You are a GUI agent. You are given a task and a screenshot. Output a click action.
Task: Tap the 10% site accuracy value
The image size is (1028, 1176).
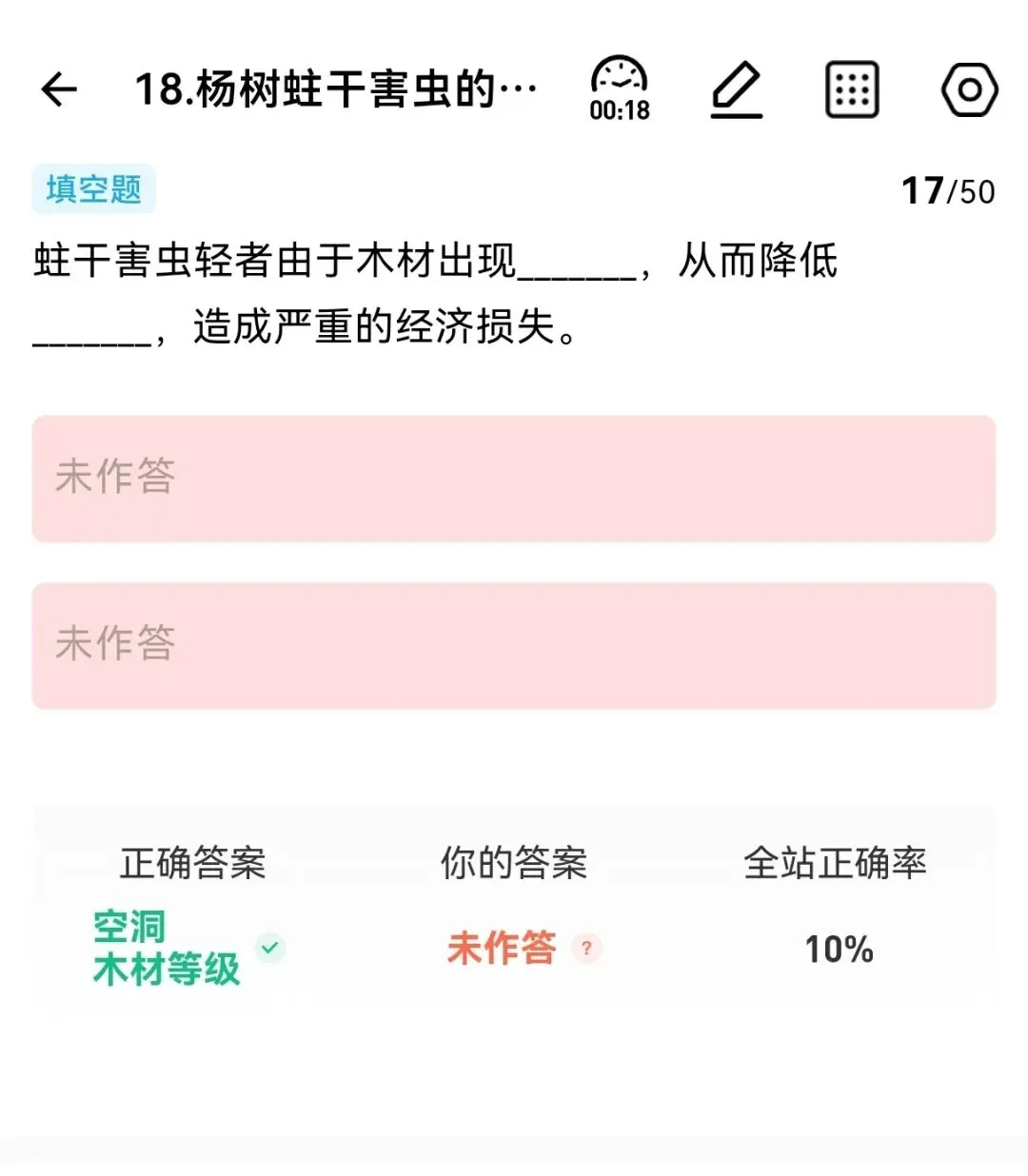coord(839,949)
